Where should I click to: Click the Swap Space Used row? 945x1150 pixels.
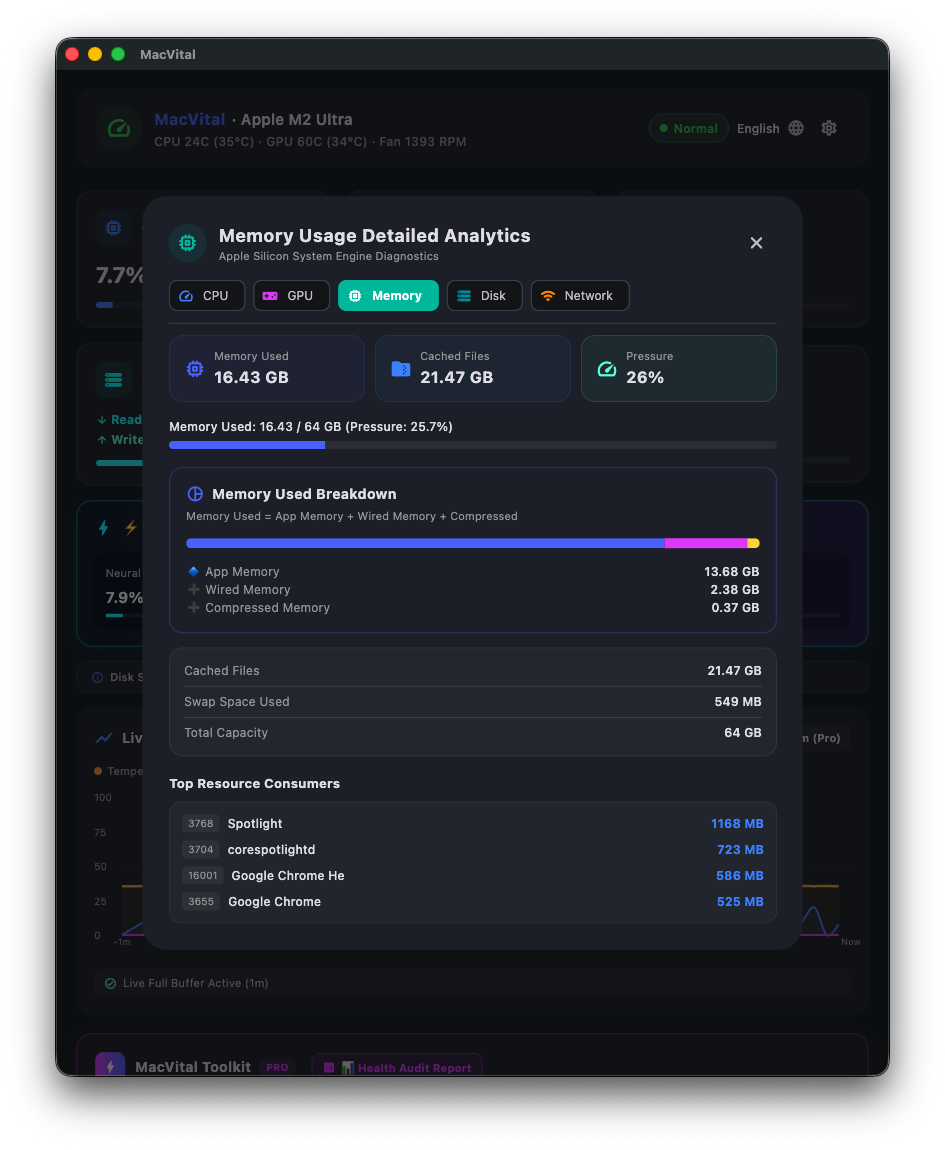tap(472, 702)
